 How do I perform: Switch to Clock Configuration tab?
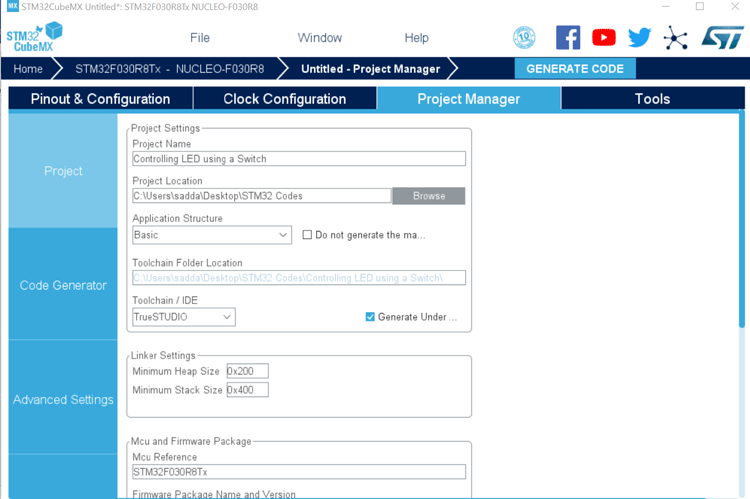pos(285,99)
